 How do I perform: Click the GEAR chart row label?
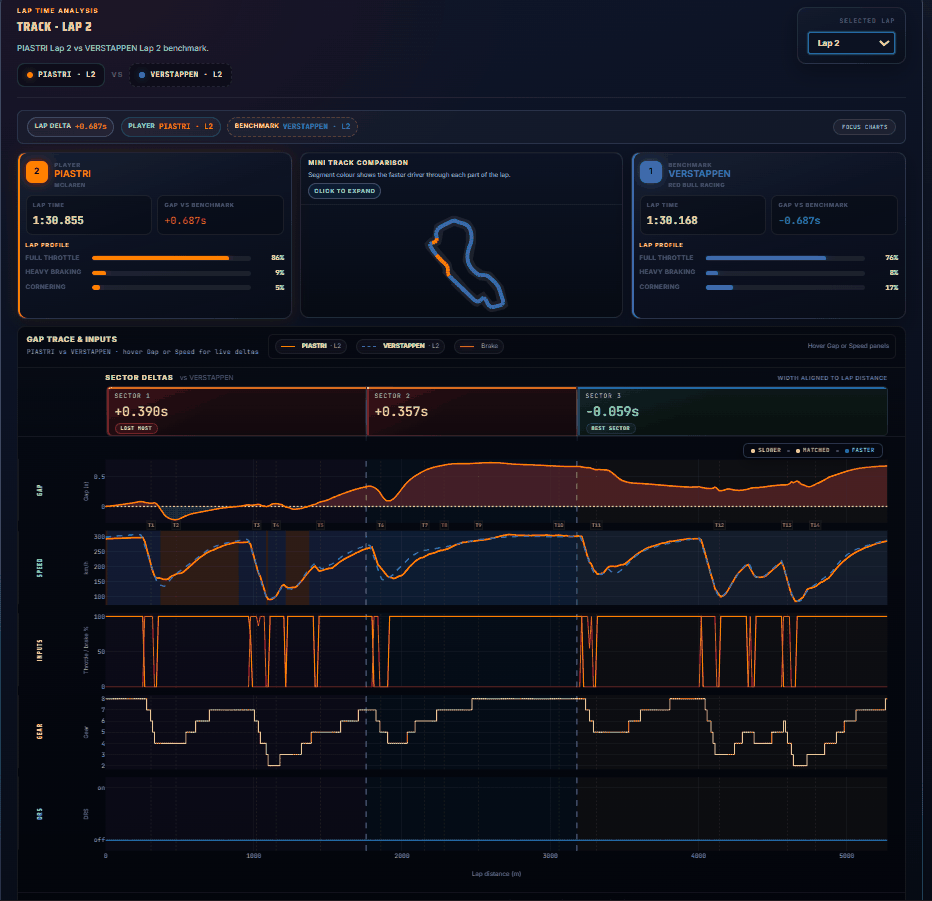(40, 731)
